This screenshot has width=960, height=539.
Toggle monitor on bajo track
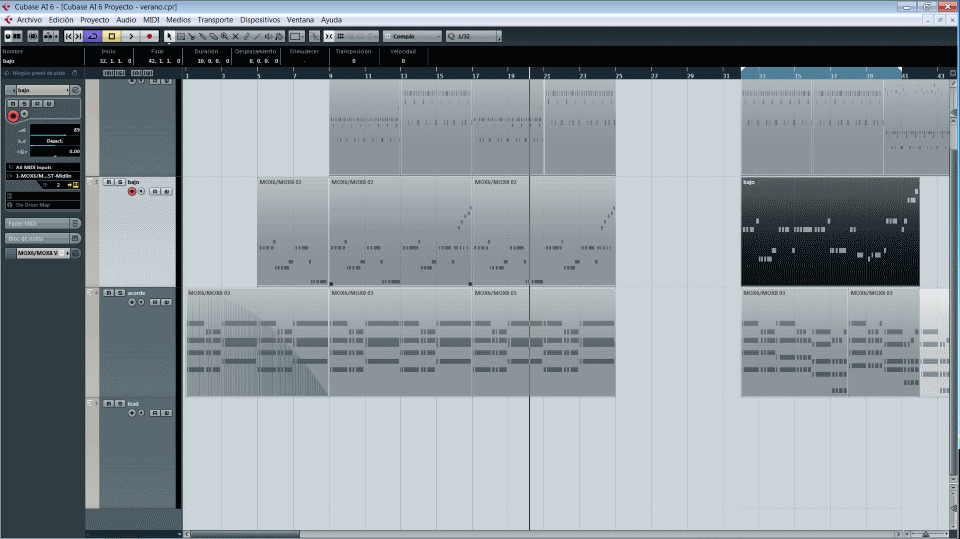coord(141,192)
